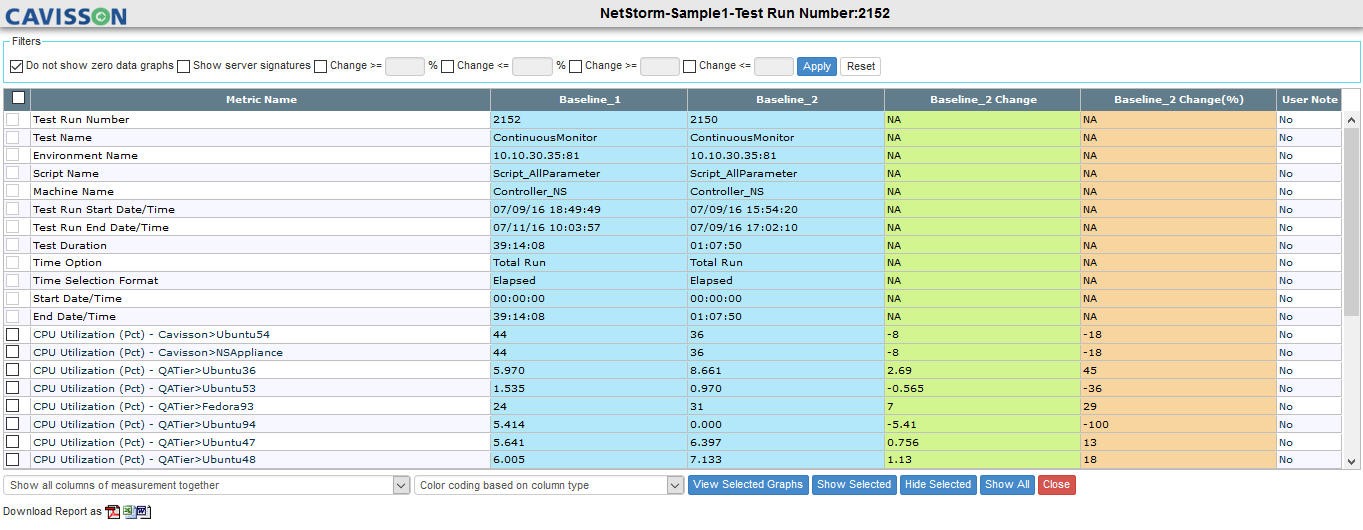Focus last 'Change <=' absolute input field
The image size is (1363, 530).
pyautogui.click(x=774, y=66)
